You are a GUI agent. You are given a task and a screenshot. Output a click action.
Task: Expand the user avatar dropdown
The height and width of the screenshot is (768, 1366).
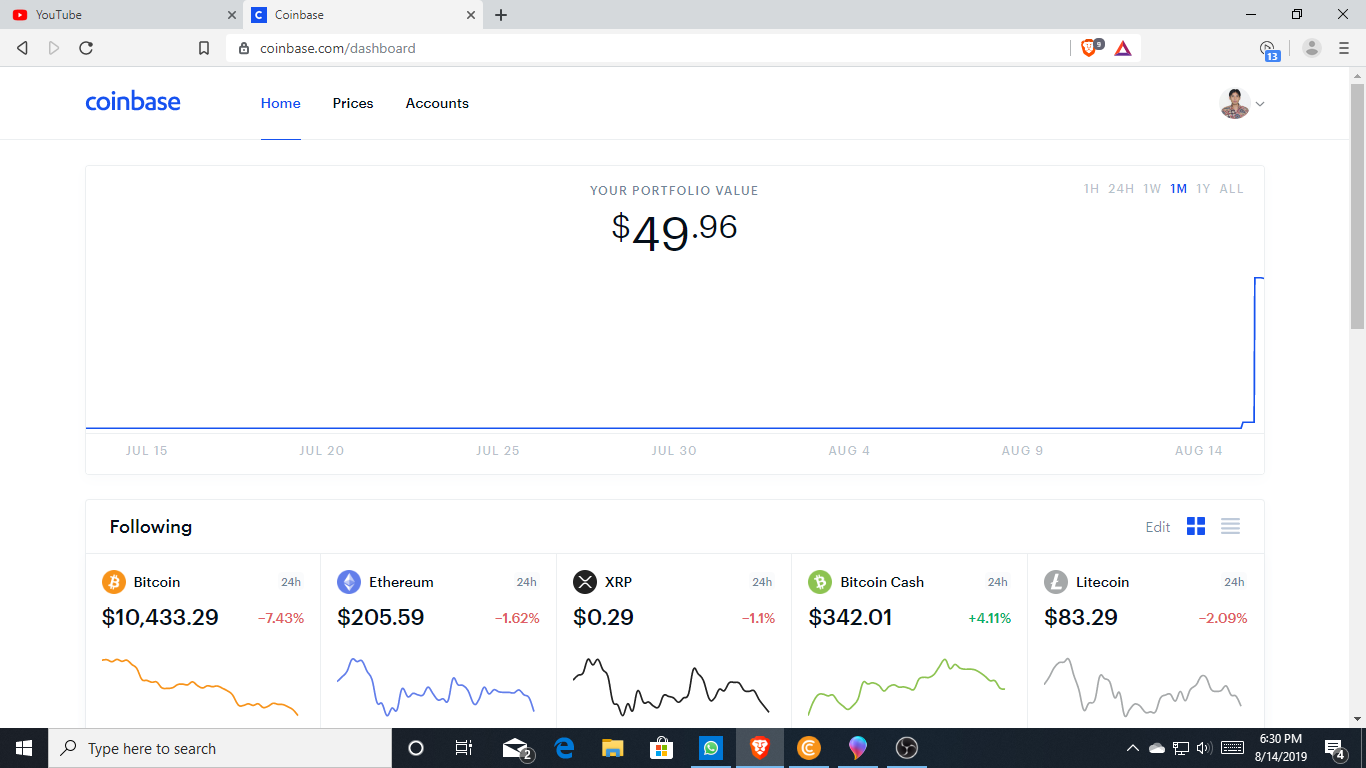tap(1260, 104)
